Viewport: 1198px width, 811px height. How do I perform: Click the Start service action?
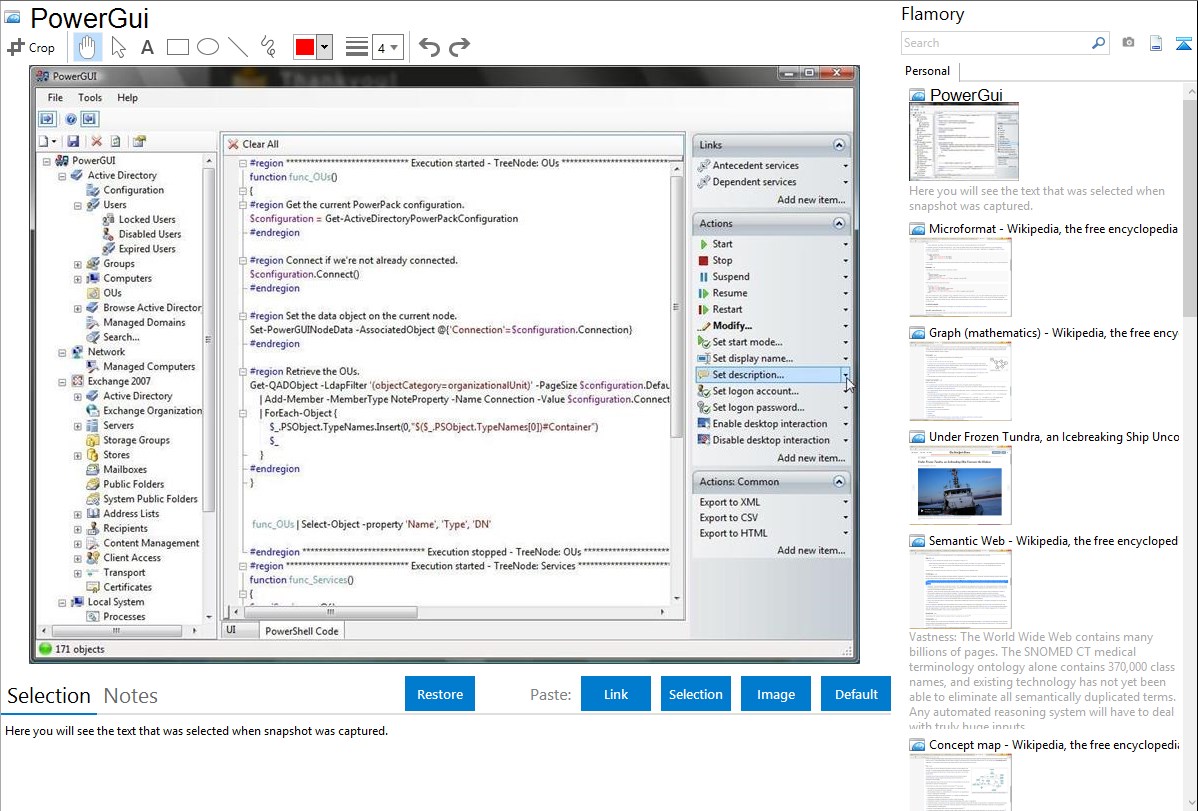pyautogui.click(x=722, y=244)
